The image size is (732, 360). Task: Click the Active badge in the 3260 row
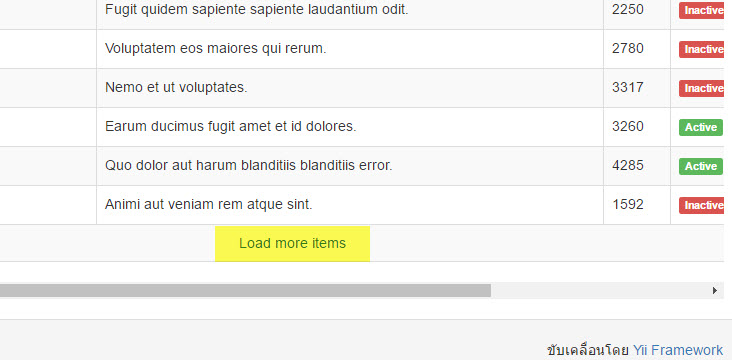701,127
